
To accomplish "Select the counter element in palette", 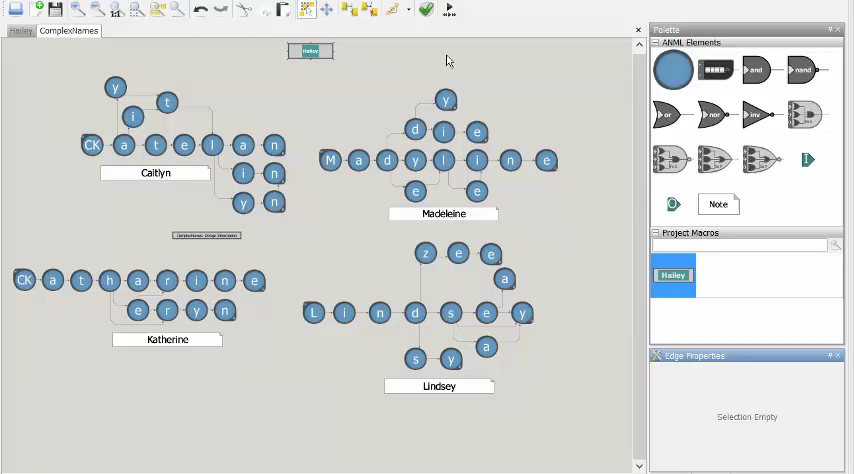I will pyautogui.click(x=716, y=70).
